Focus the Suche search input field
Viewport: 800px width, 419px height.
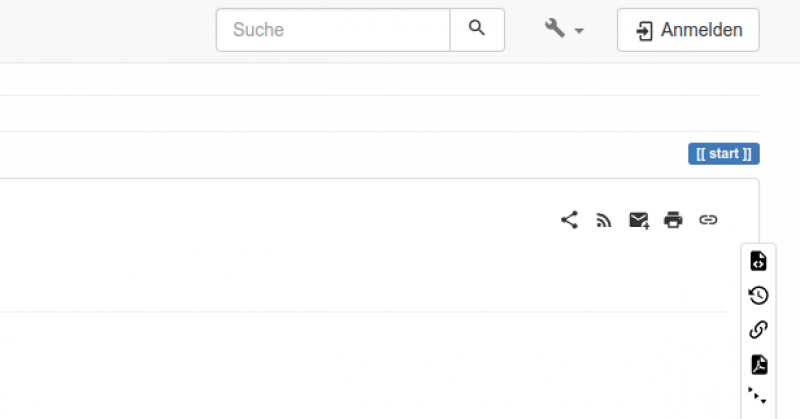point(333,29)
